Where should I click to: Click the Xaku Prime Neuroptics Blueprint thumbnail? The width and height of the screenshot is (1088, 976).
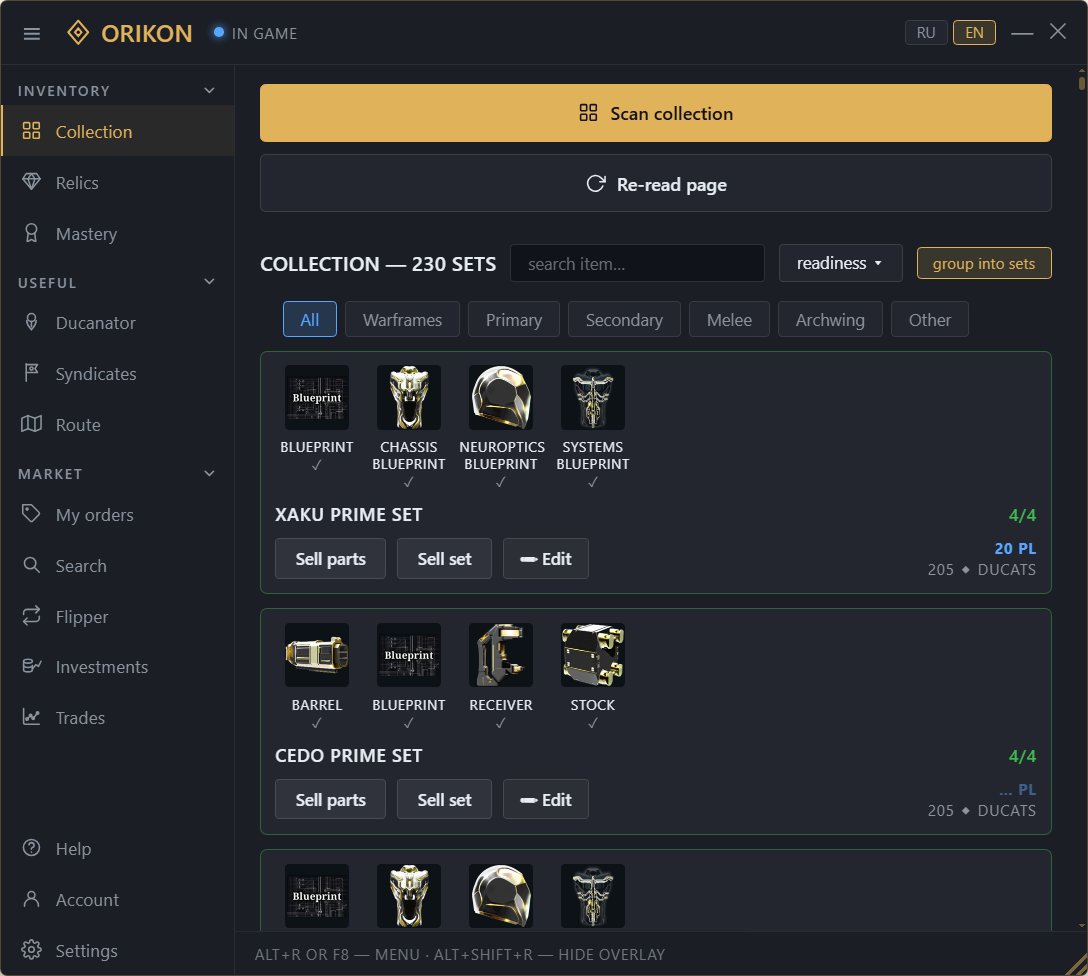pyautogui.click(x=501, y=397)
